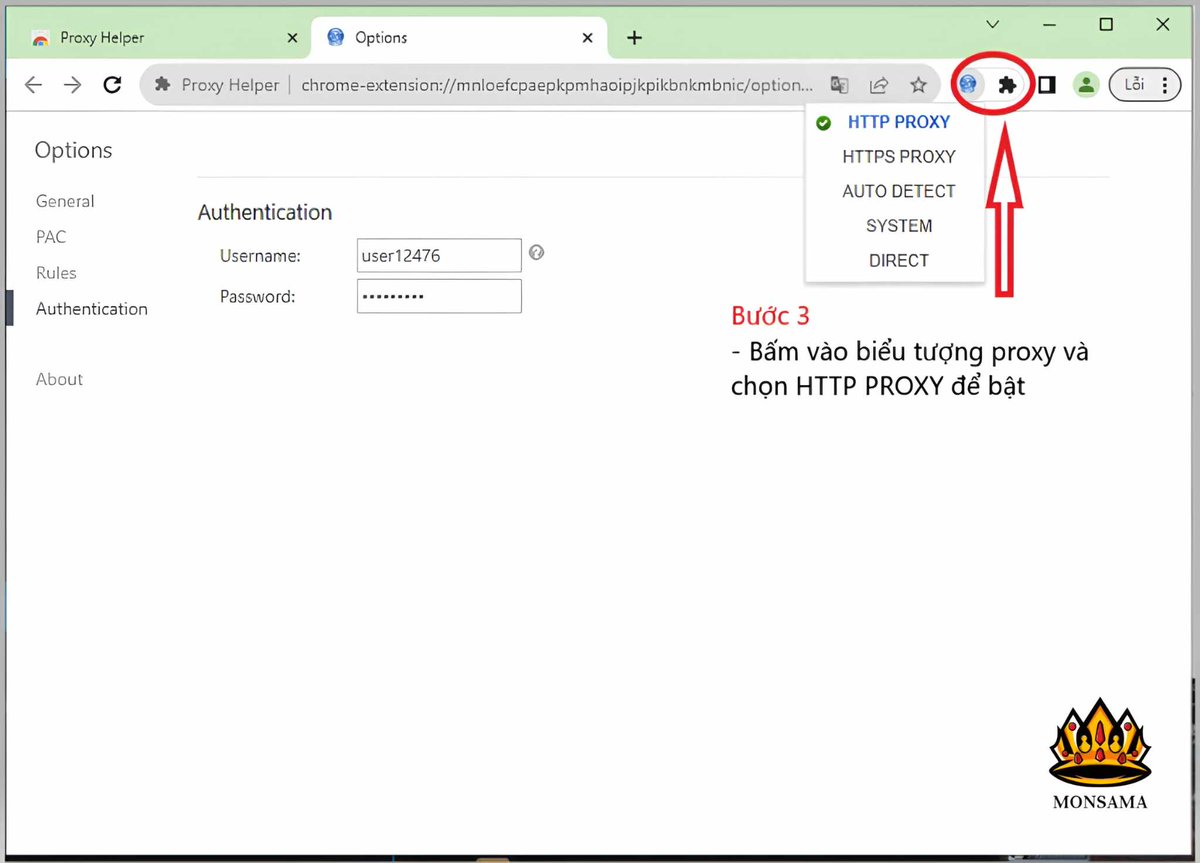Open the Authentication options section

point(92,309)
